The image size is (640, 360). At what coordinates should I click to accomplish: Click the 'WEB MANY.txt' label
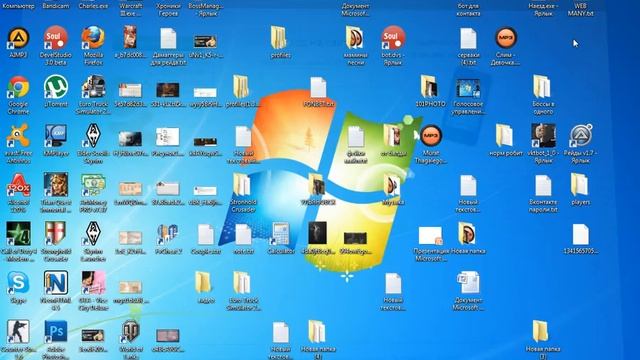pyautogui.click(x=580, y=10)
